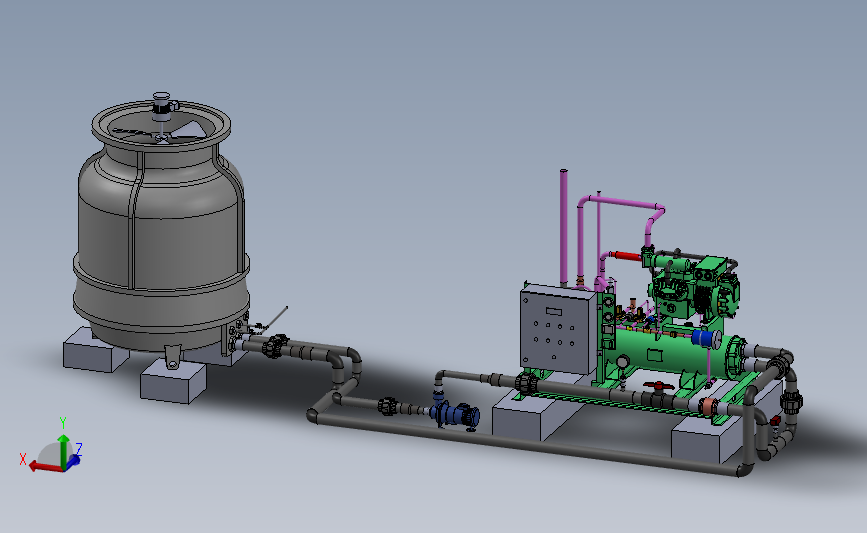Select the front concrete block under the cooling tower
The height and width of the screenshot is (533, 867).
[x=173, y=383]
